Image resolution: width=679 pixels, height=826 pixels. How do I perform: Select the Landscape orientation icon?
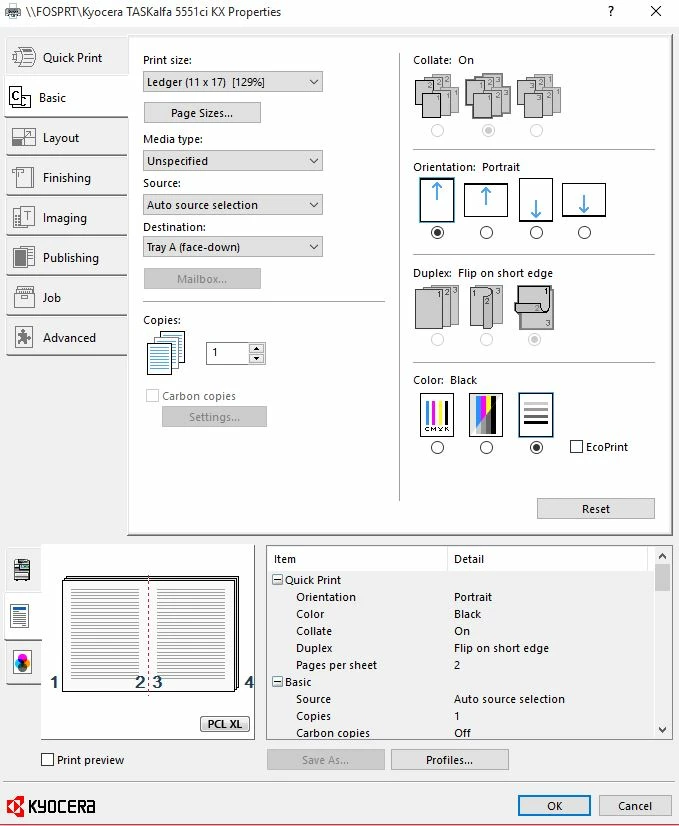coord(486,200)
